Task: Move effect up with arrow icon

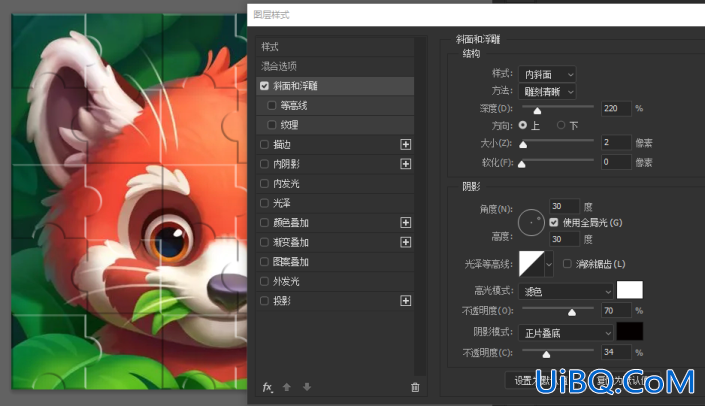Action: pos(286,387)
